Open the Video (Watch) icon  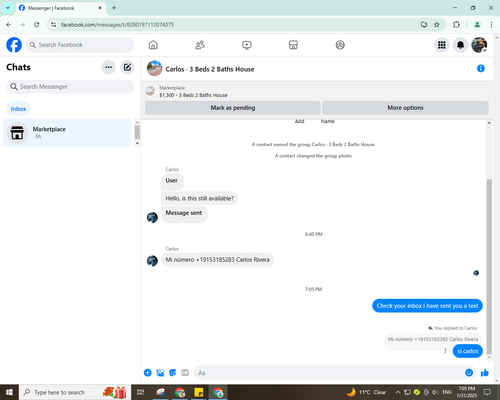[247, 45]
